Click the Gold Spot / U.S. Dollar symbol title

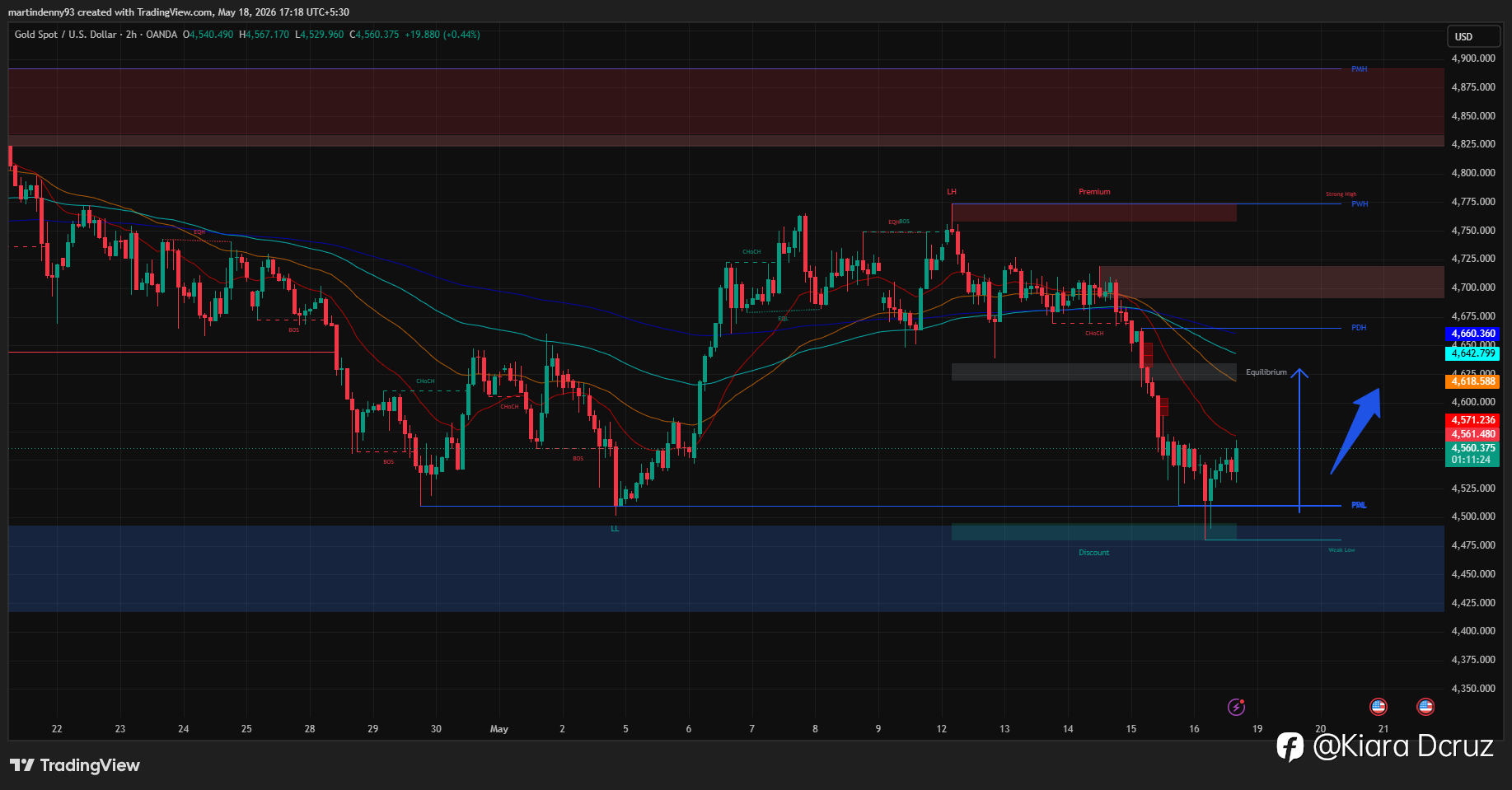[66, 35]
